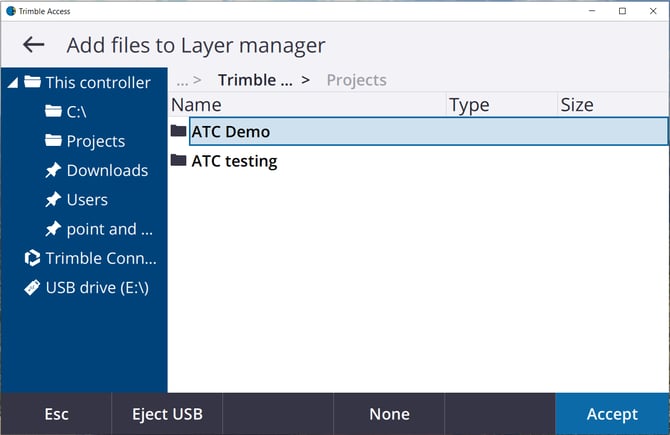Click the USB drive icon
This screenshot has height=435, width=670.
tap(32, 288)
